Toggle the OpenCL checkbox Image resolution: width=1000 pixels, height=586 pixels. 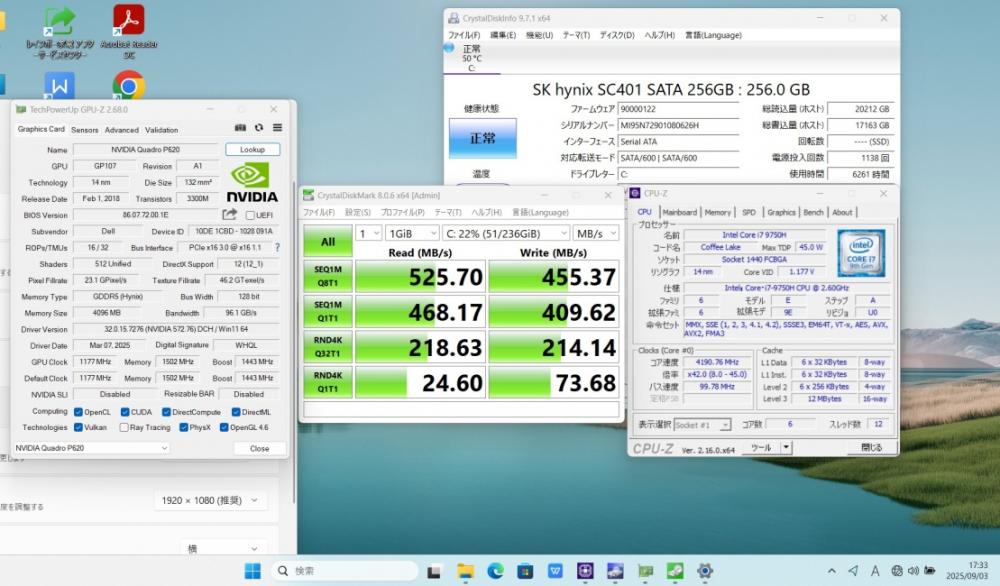coord(78,412)
